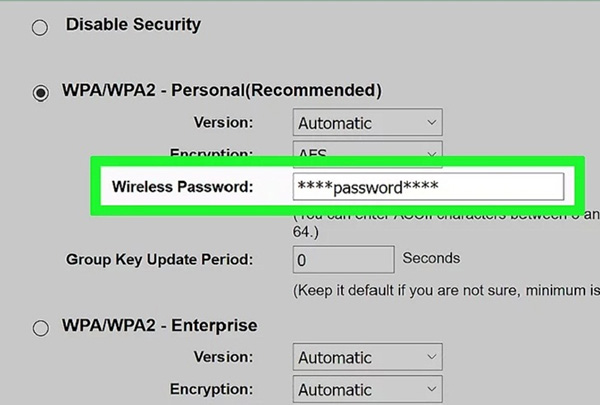This screenshot has width=600, height=405.
Task: Click the Group Key Update Period label
Action: (x=159, y=260)
